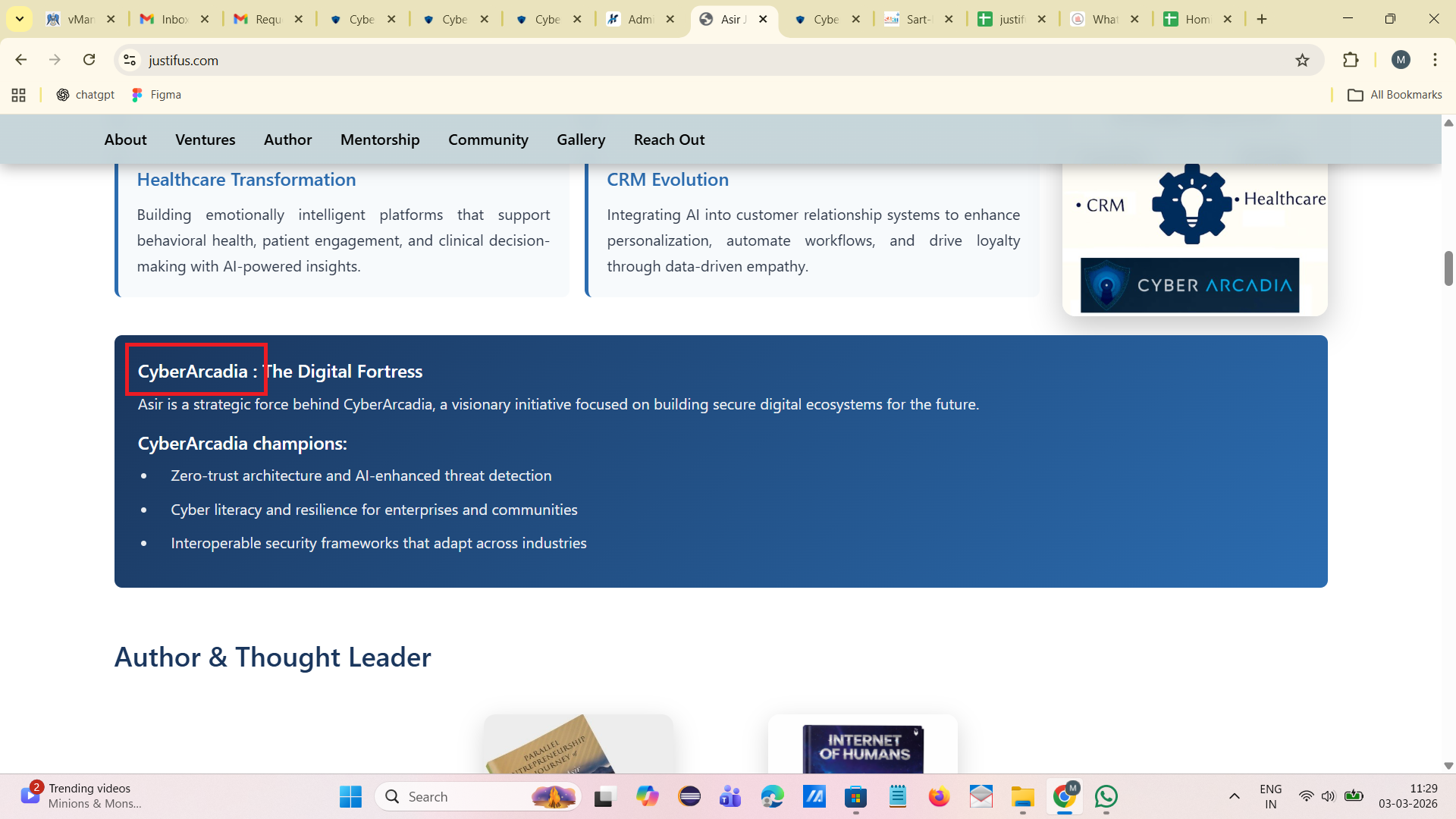
Task: Open the clock and date panel
Action: [x=1408, y=796]
